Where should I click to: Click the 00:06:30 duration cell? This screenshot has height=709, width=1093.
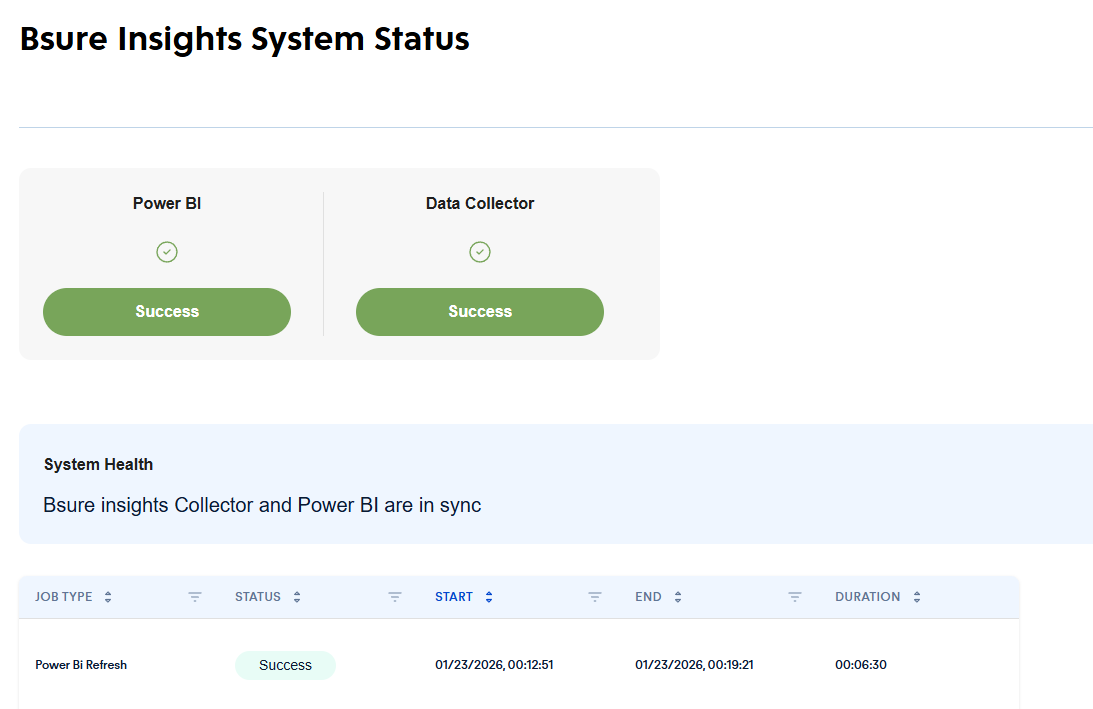[860, 665]
